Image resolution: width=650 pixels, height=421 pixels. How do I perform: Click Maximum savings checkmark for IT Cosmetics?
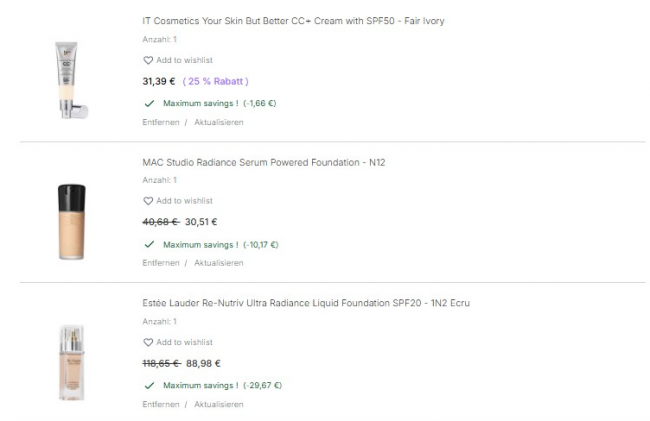point(149,103)
